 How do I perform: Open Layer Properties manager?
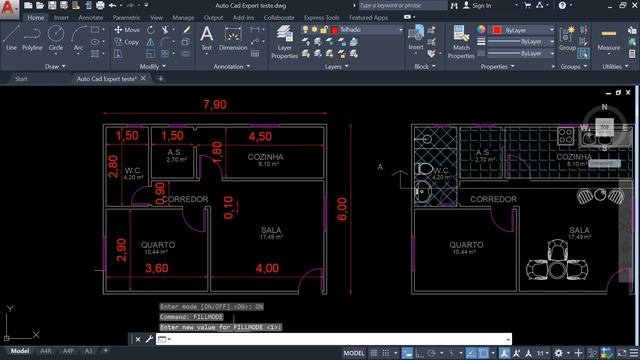pos(284,41)
